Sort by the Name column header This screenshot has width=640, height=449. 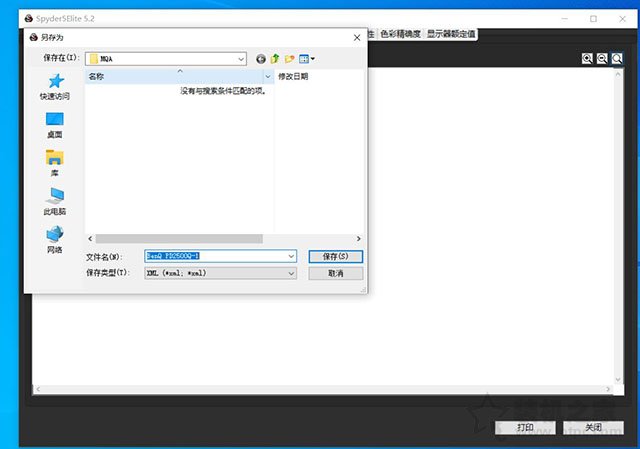[x=175, y=76]
